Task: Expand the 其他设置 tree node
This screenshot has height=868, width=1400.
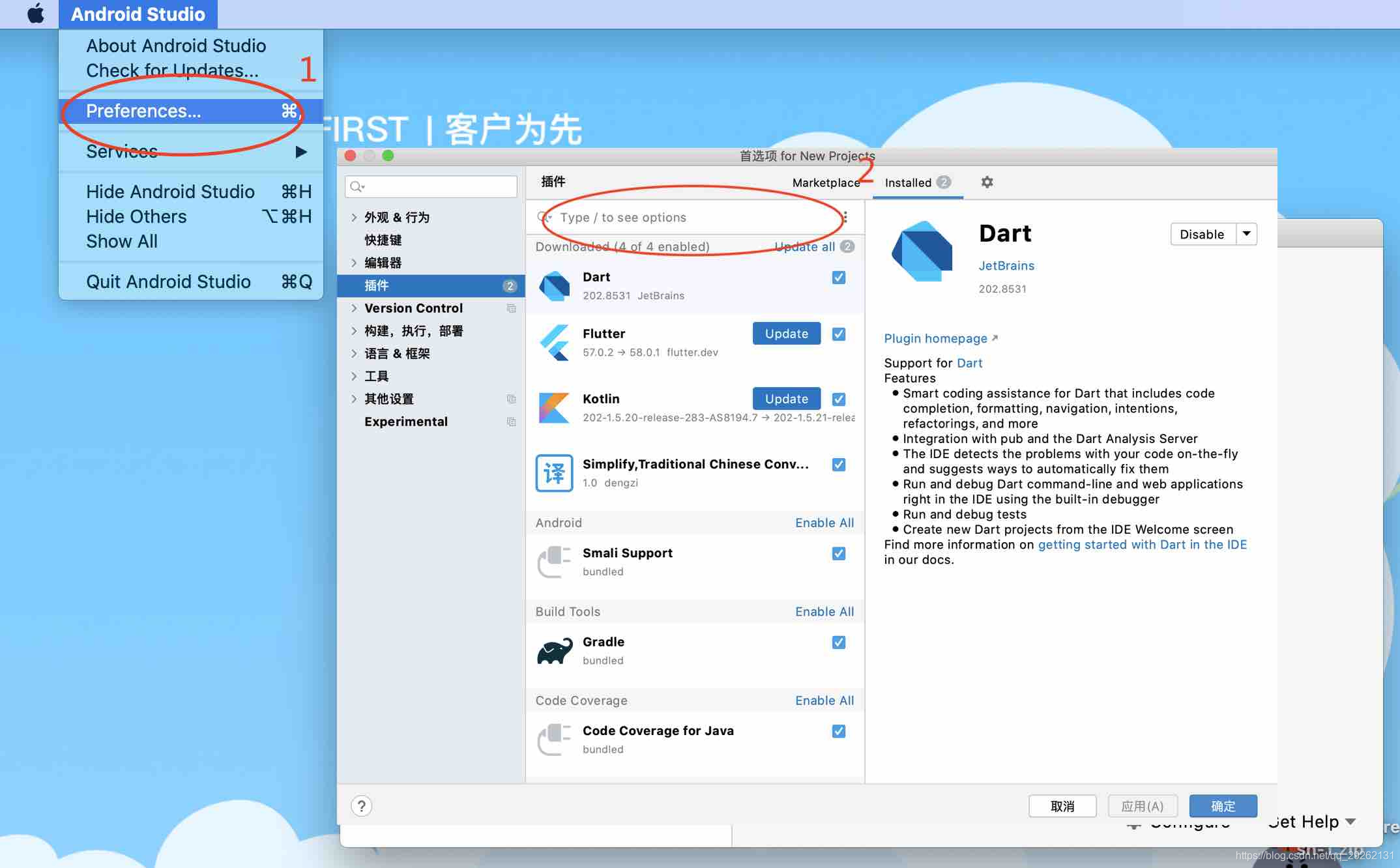Action: tap(354, 399)
